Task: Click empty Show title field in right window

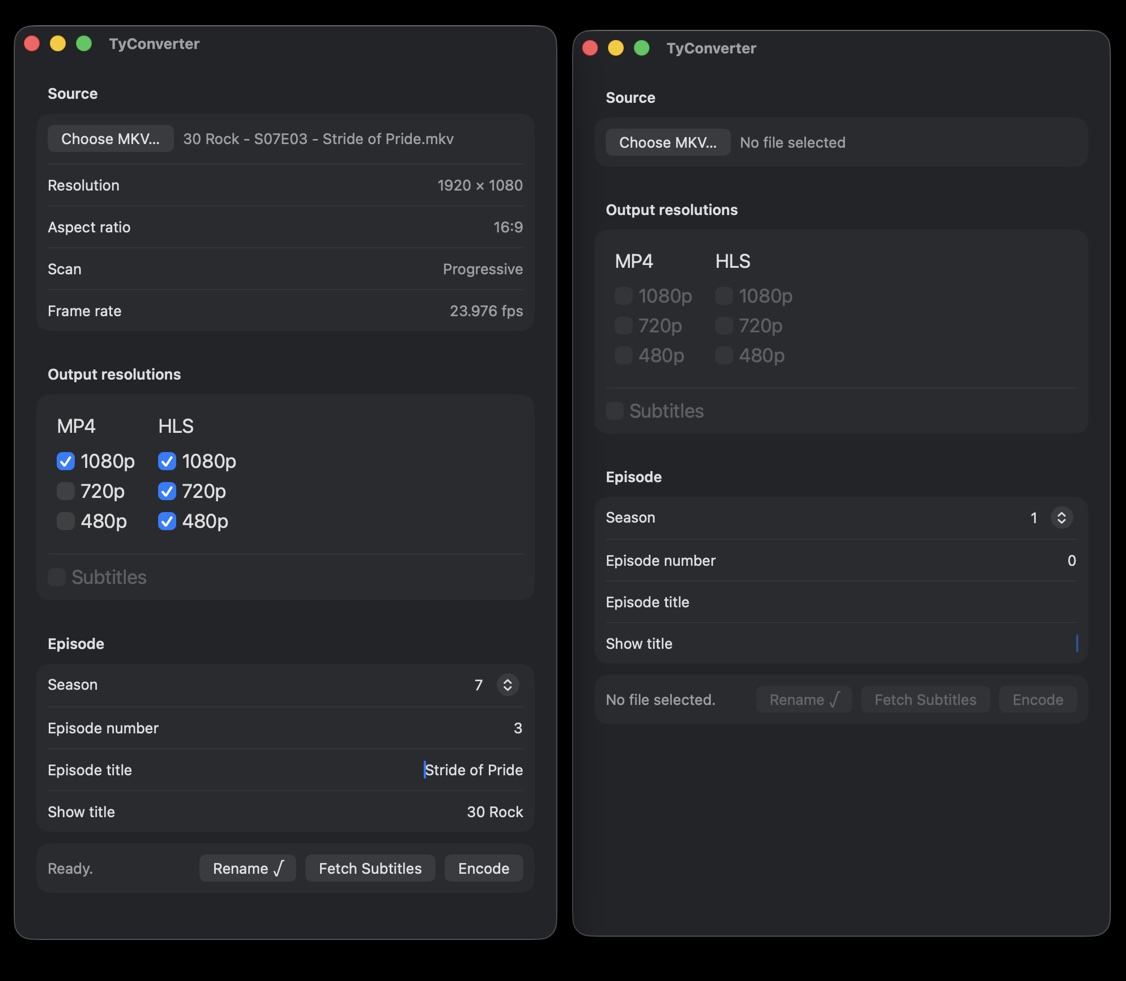Action: pyautogui.click(x=841, y=643)
